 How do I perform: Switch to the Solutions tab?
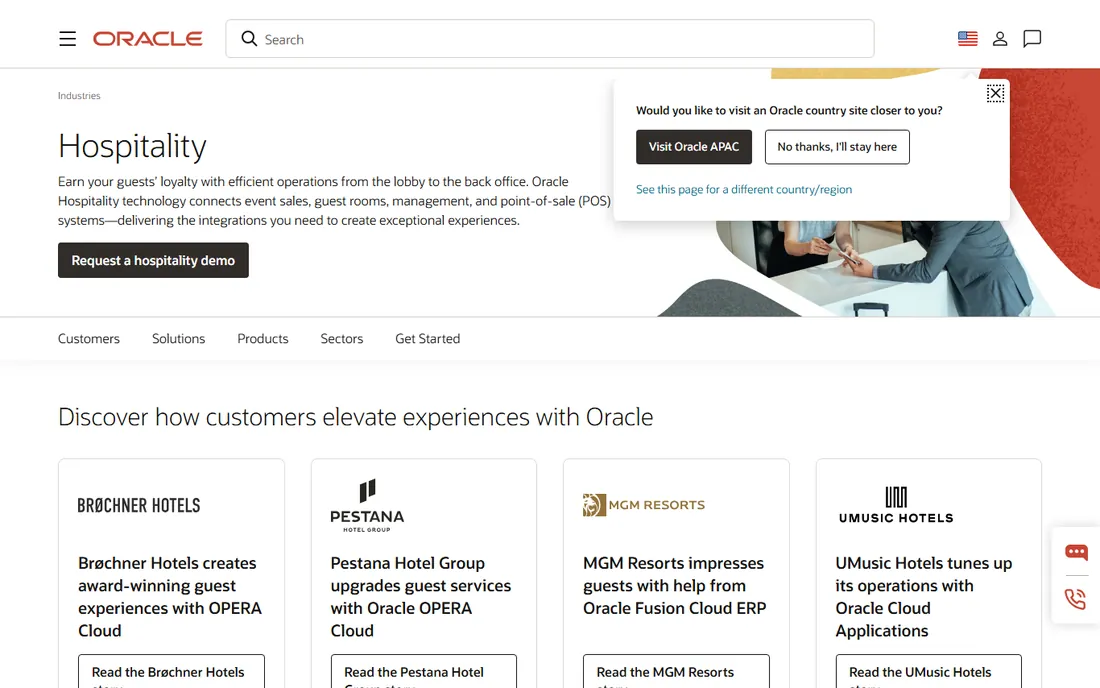(x=178, y=339)
